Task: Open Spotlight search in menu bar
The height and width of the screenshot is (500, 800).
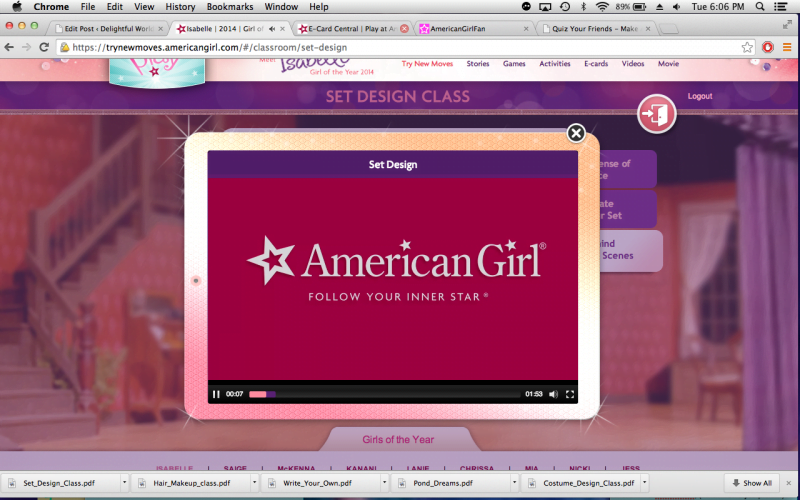Action: pyautogui.click(x=760, y=7)
